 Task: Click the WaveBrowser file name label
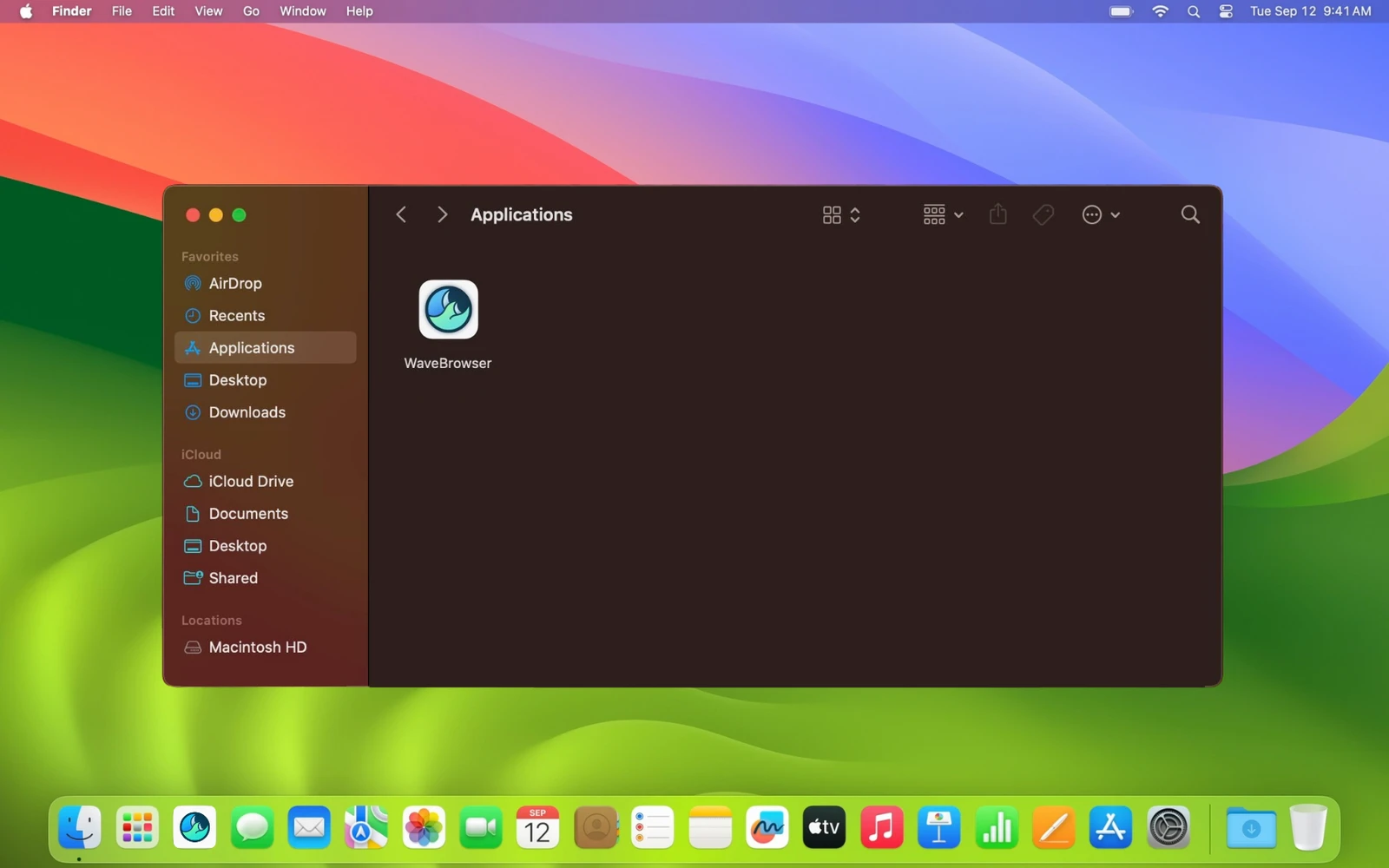[448, 363]
